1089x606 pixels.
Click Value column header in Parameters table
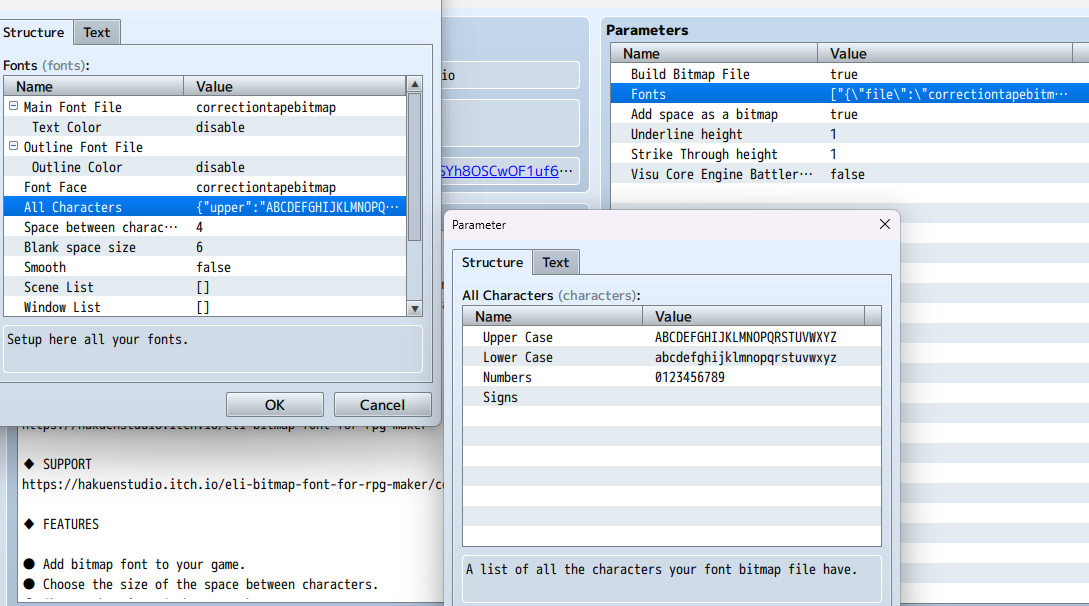click(945, 53)
